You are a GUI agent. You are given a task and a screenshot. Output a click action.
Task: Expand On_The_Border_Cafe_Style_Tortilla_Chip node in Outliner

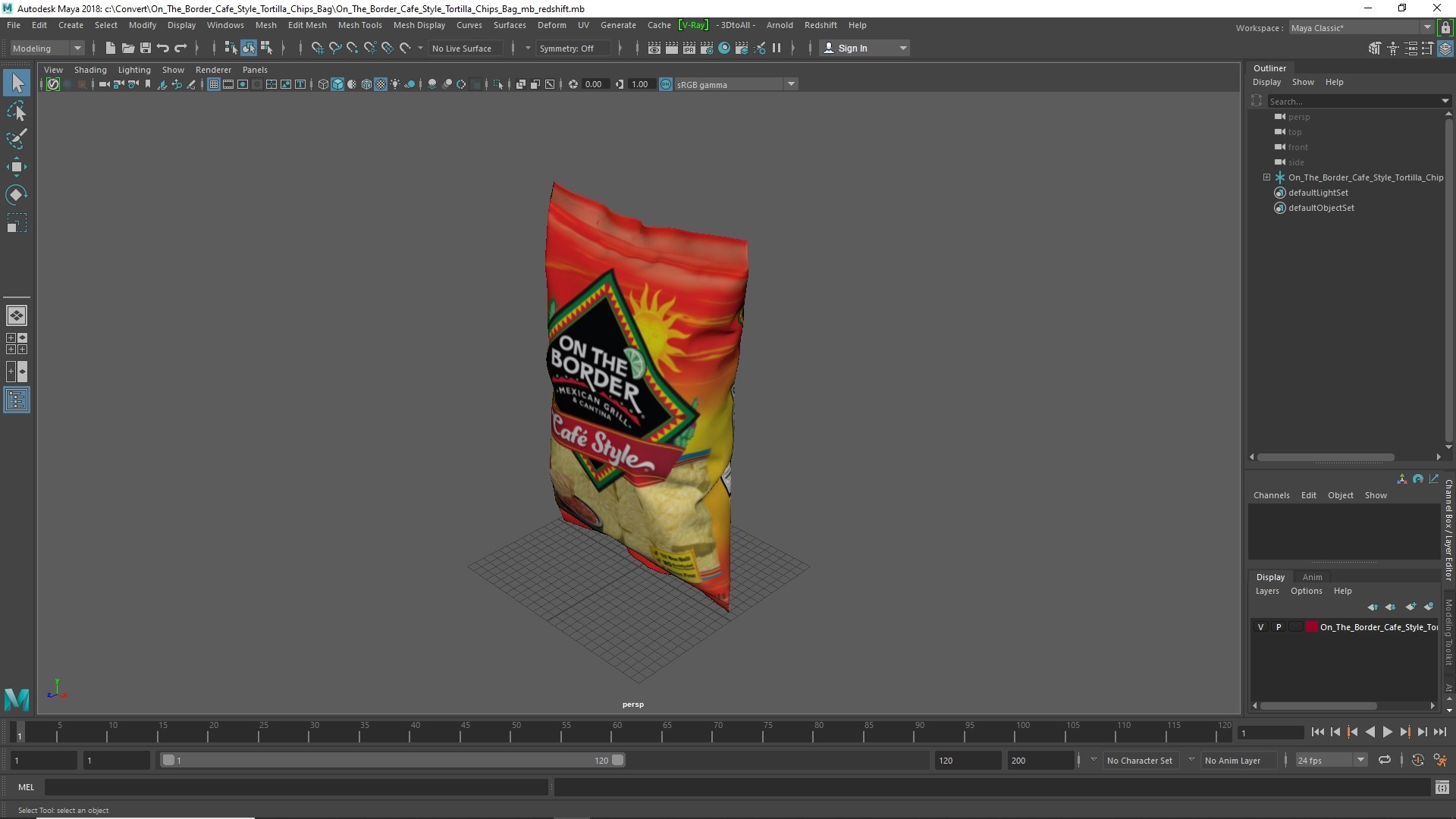point(1266,177)
